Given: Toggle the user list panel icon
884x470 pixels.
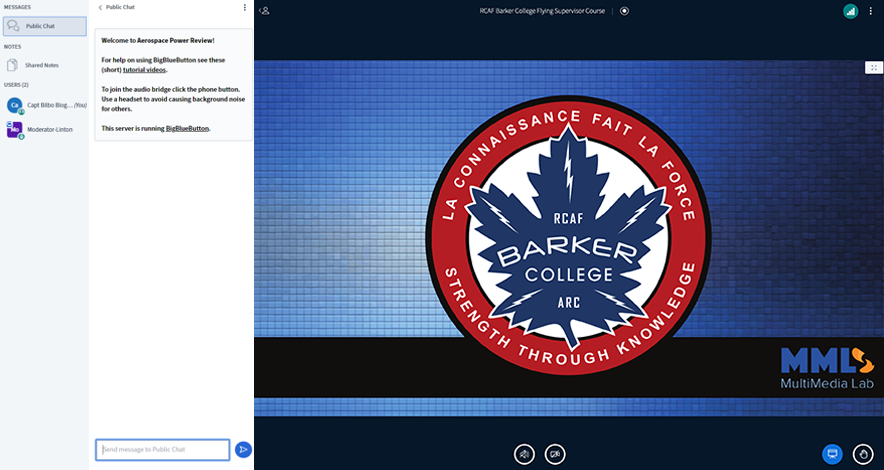Looking at the screenshot, I should (x=264, y=11).
